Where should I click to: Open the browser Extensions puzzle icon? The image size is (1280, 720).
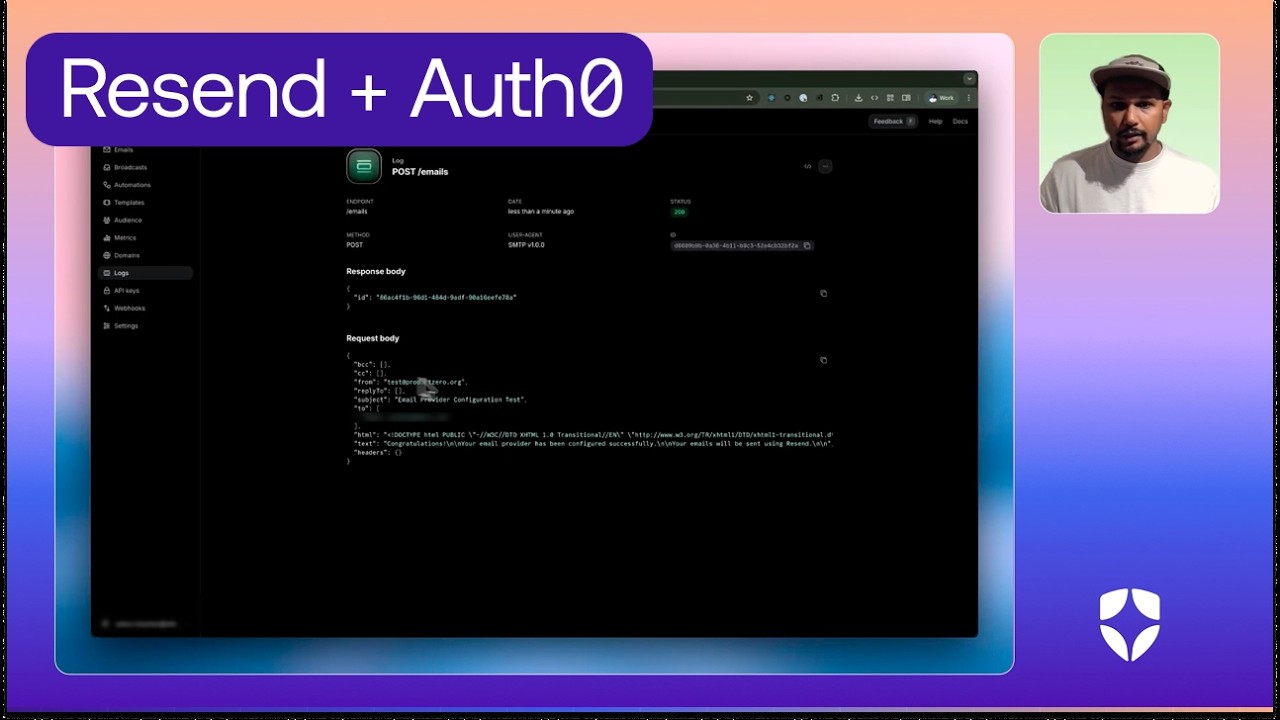point(834,98)
